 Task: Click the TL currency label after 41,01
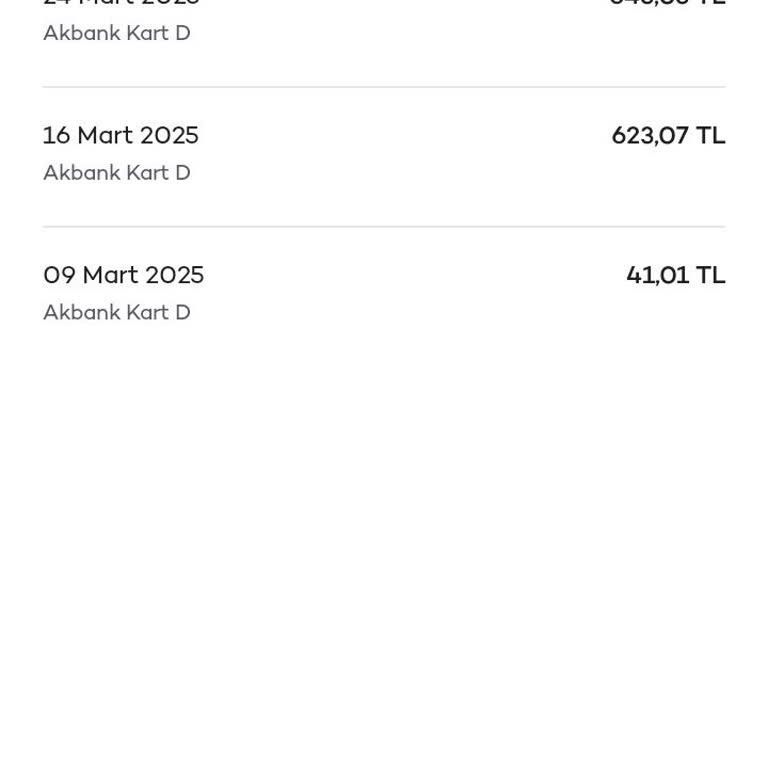tap(710, 276)
